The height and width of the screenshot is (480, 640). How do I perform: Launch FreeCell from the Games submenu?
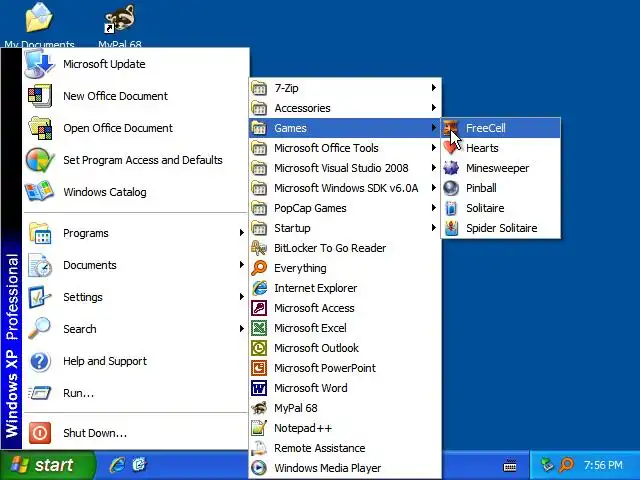[x=501, y=128]
